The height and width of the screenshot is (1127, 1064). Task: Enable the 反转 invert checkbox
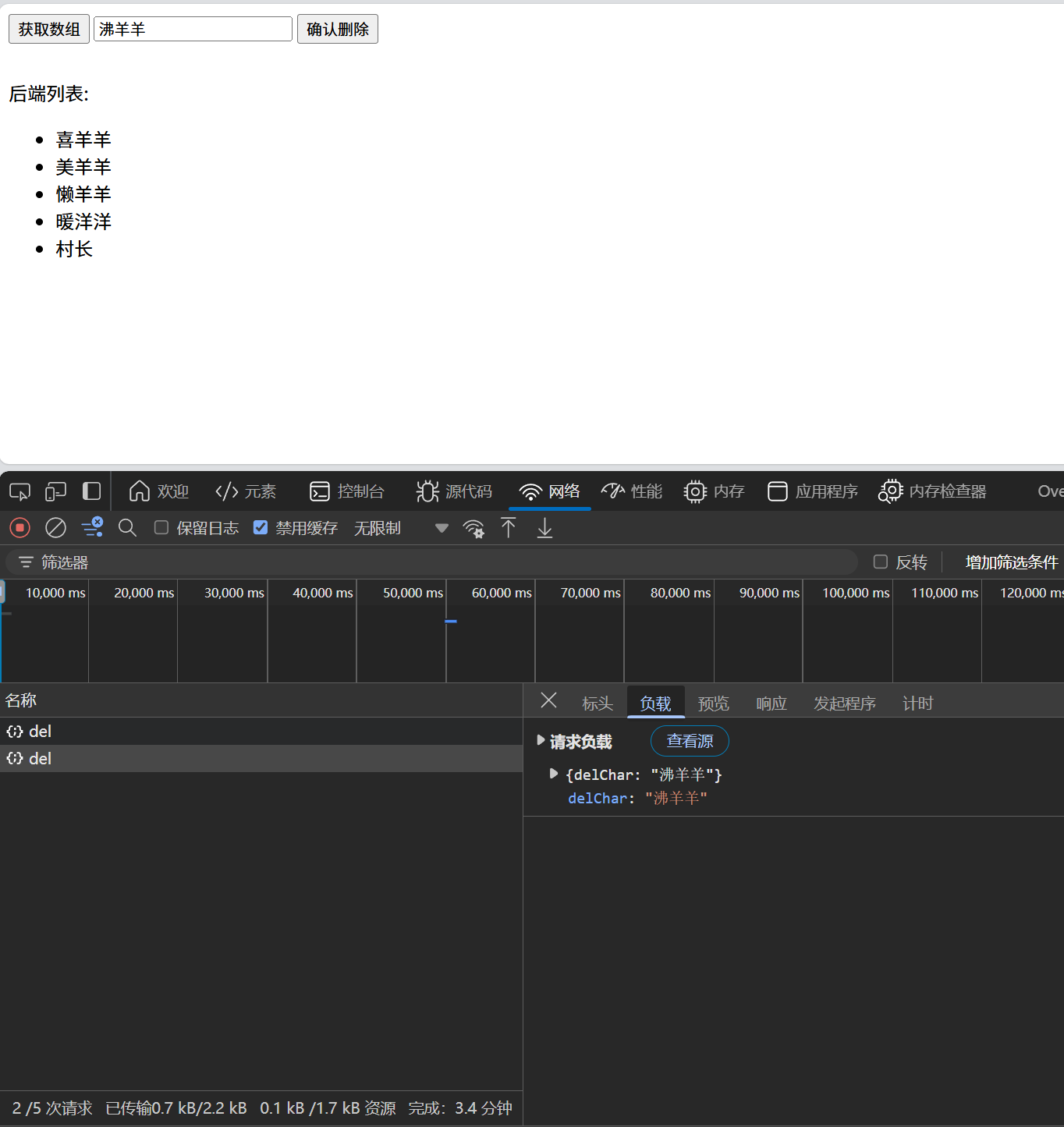(881, 562)
